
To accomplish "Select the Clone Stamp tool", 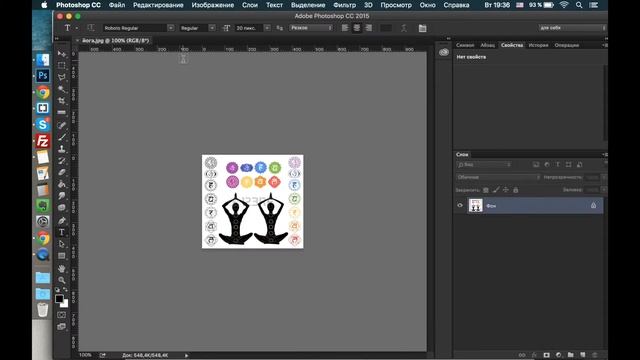I will point(62,149).
